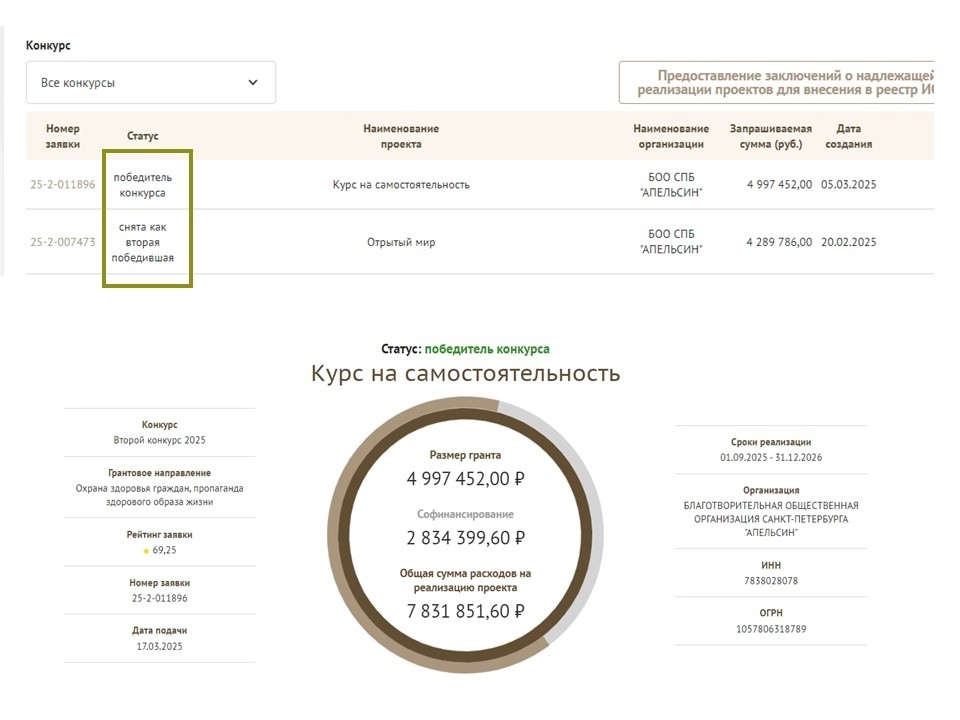This screenshot has width=960, height=720.
Task: Click the 'Статус' column header
Action: 143,136
